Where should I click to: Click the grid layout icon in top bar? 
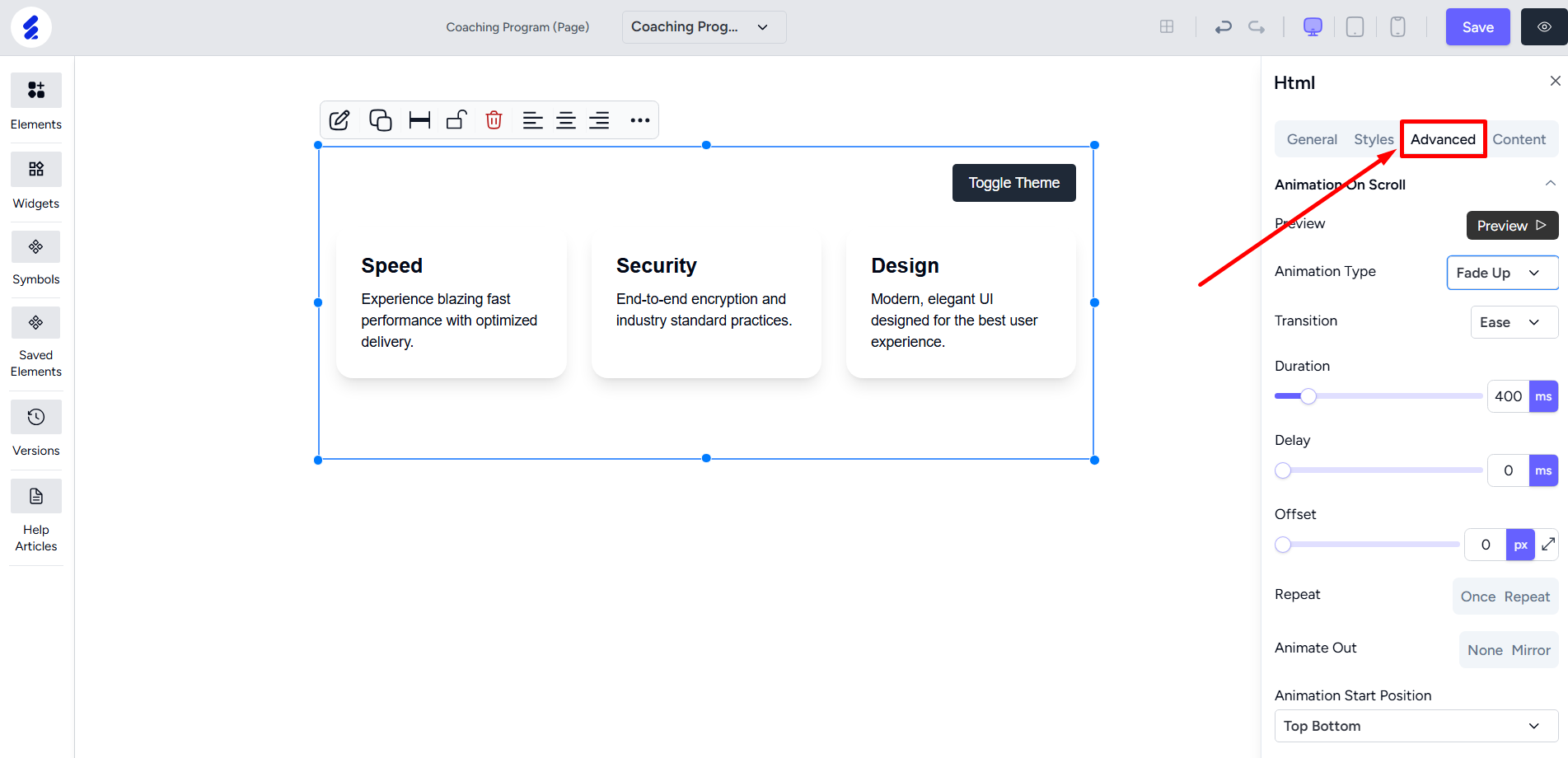click(x=1167, y=27)
